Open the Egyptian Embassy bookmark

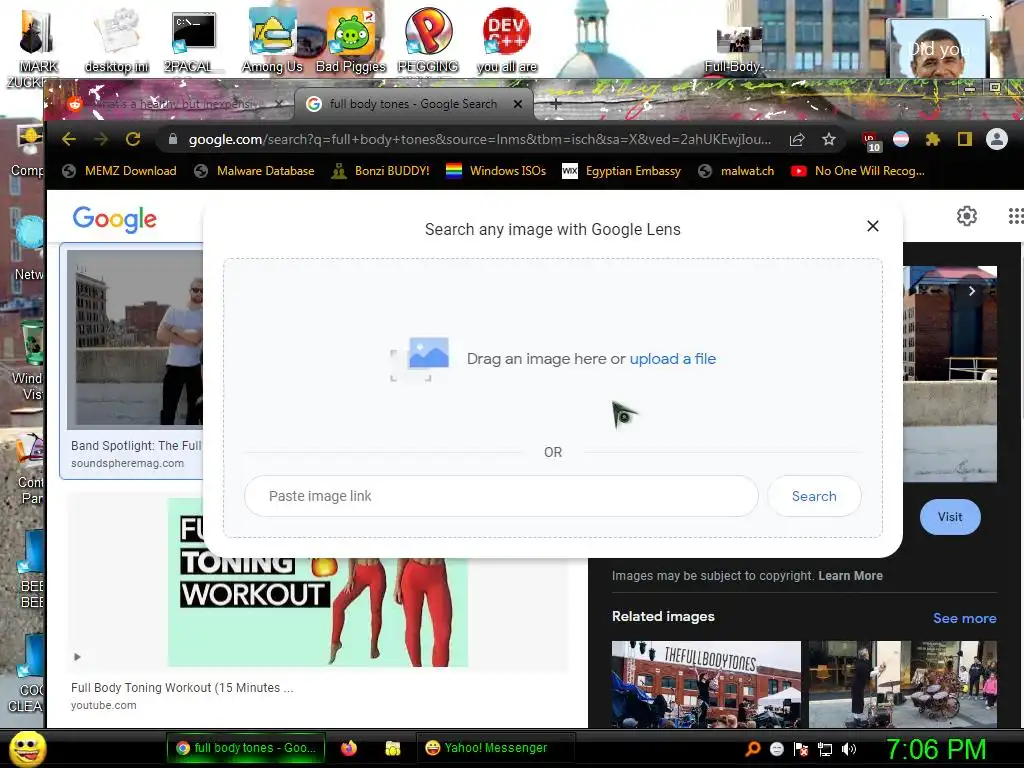622,171
